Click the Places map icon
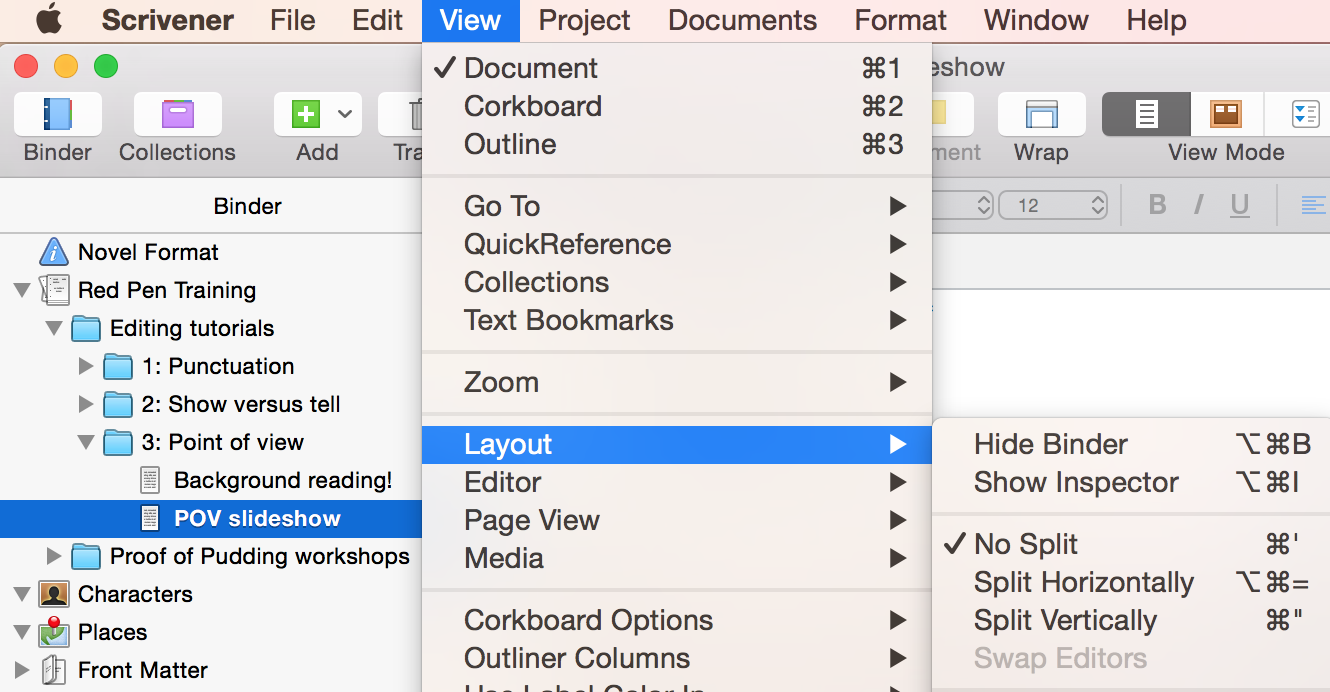This screenshot has height=692, width=1330. [x=54, y=632]
